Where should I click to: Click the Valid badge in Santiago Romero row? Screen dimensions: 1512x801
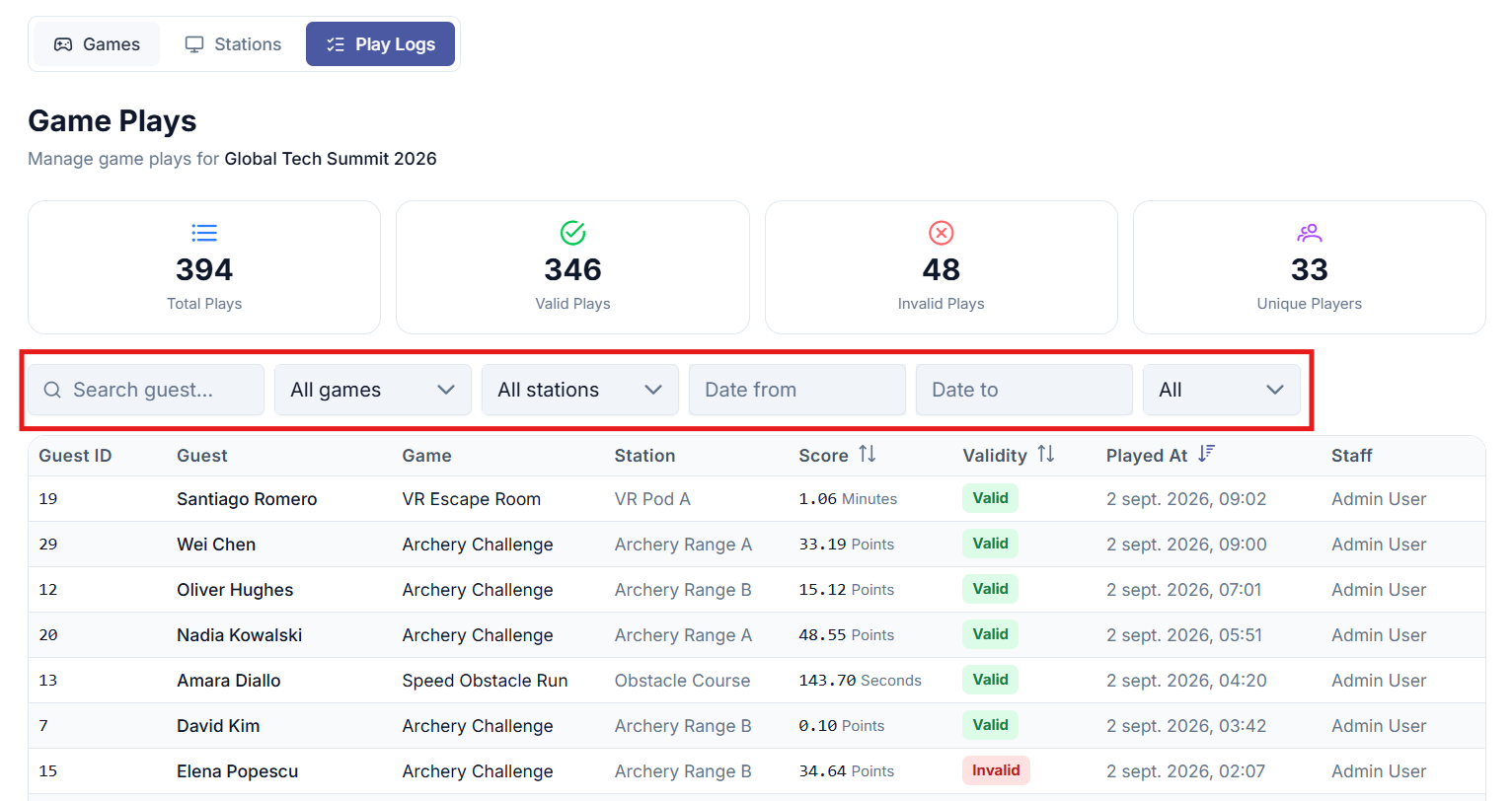pos(990,498)
